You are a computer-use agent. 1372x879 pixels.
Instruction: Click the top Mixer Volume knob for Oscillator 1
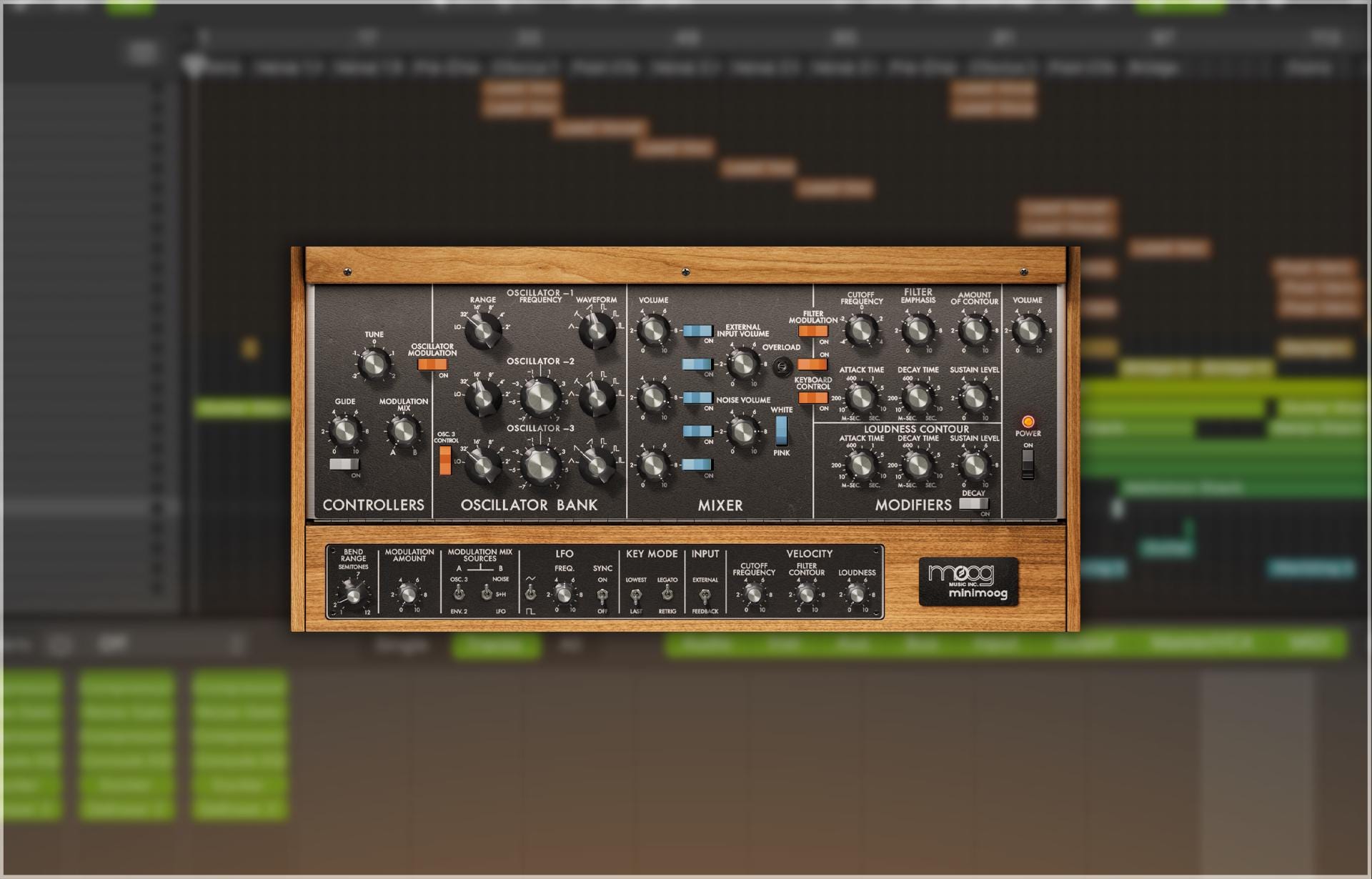[652, 330]
